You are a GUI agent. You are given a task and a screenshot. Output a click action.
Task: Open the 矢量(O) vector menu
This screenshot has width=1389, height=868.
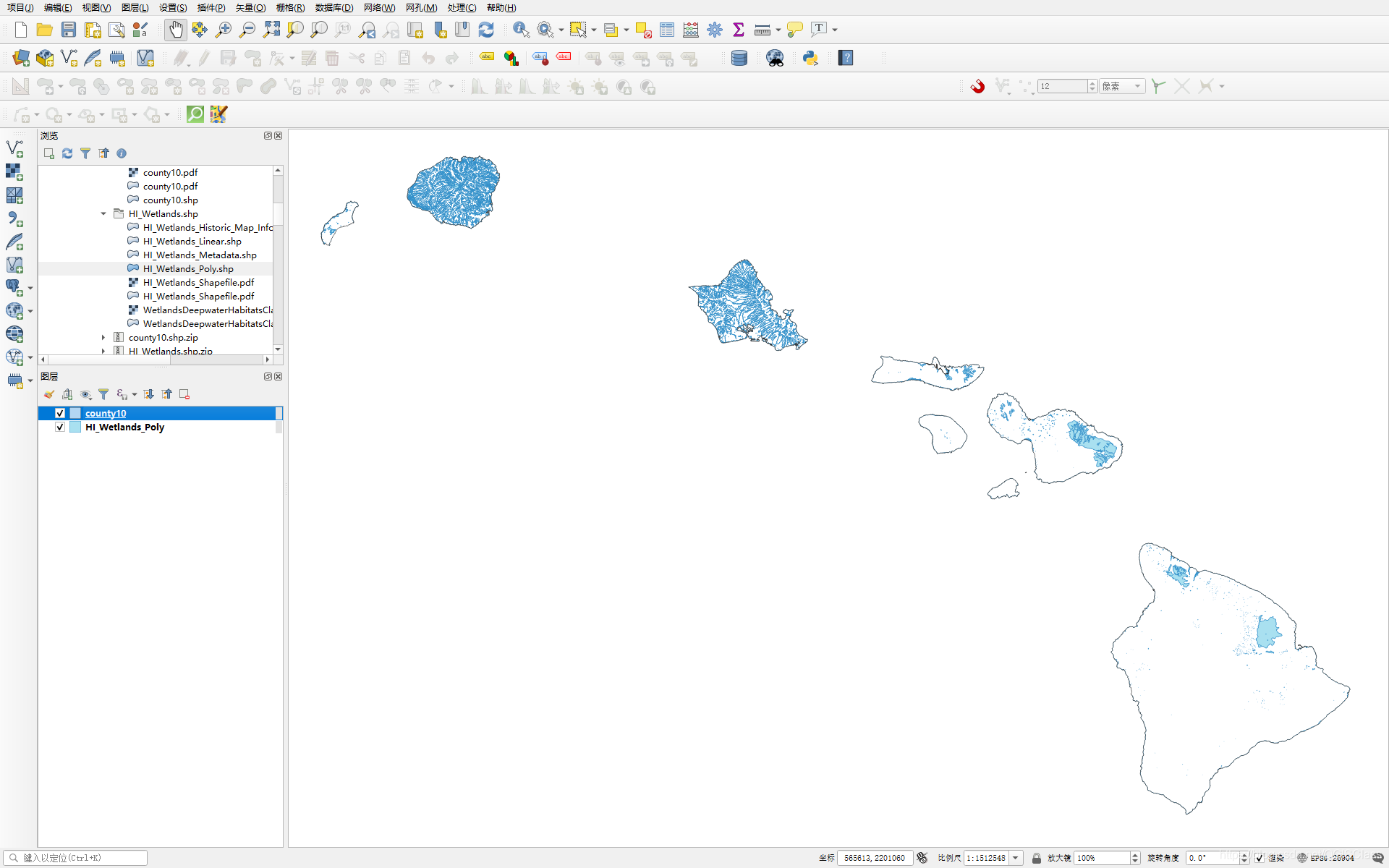[x=250, y=8]
